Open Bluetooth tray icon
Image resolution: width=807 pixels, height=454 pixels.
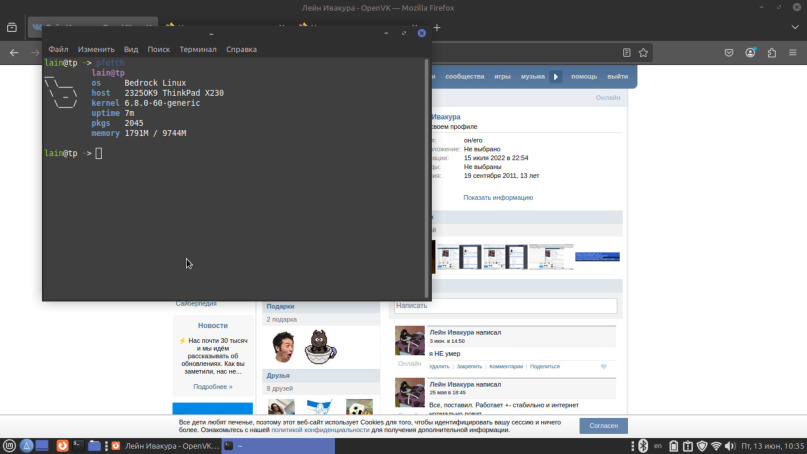[x=643, y=446]
